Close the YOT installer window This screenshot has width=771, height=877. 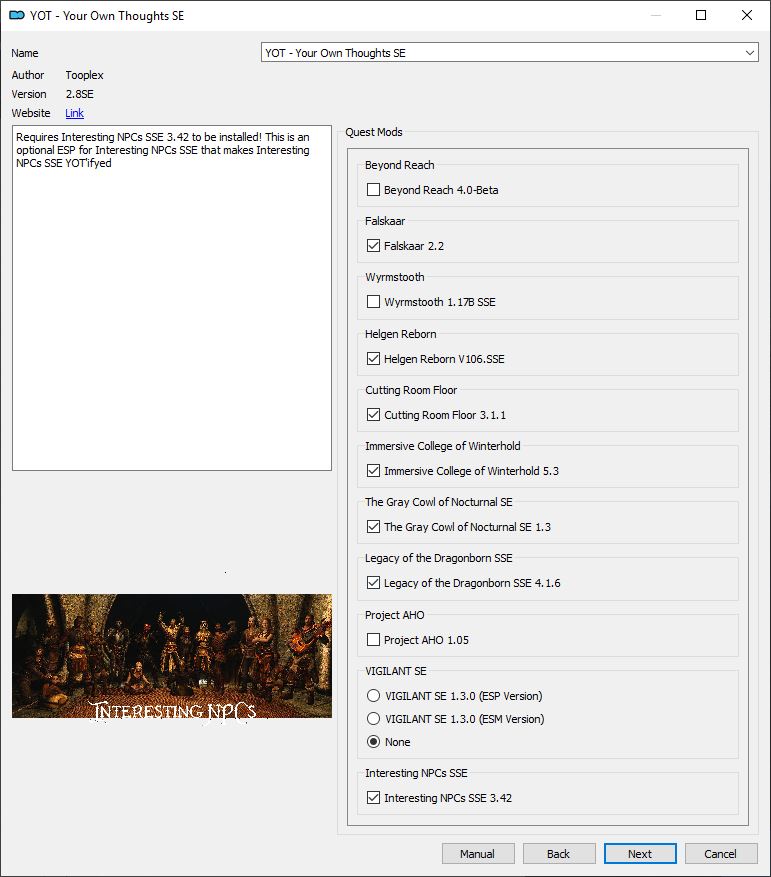pos(747,15)
